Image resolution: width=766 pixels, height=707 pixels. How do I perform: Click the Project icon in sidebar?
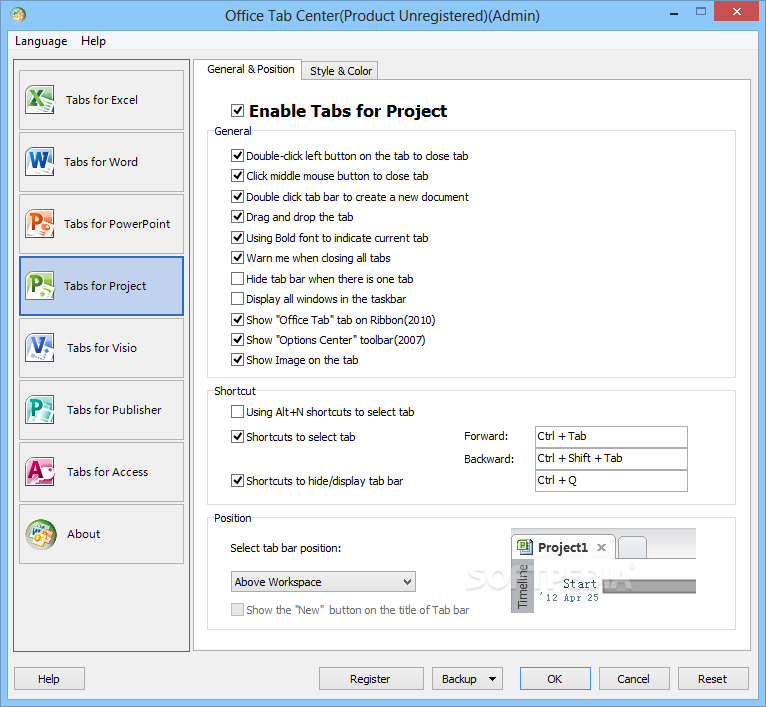coord(40,286)
